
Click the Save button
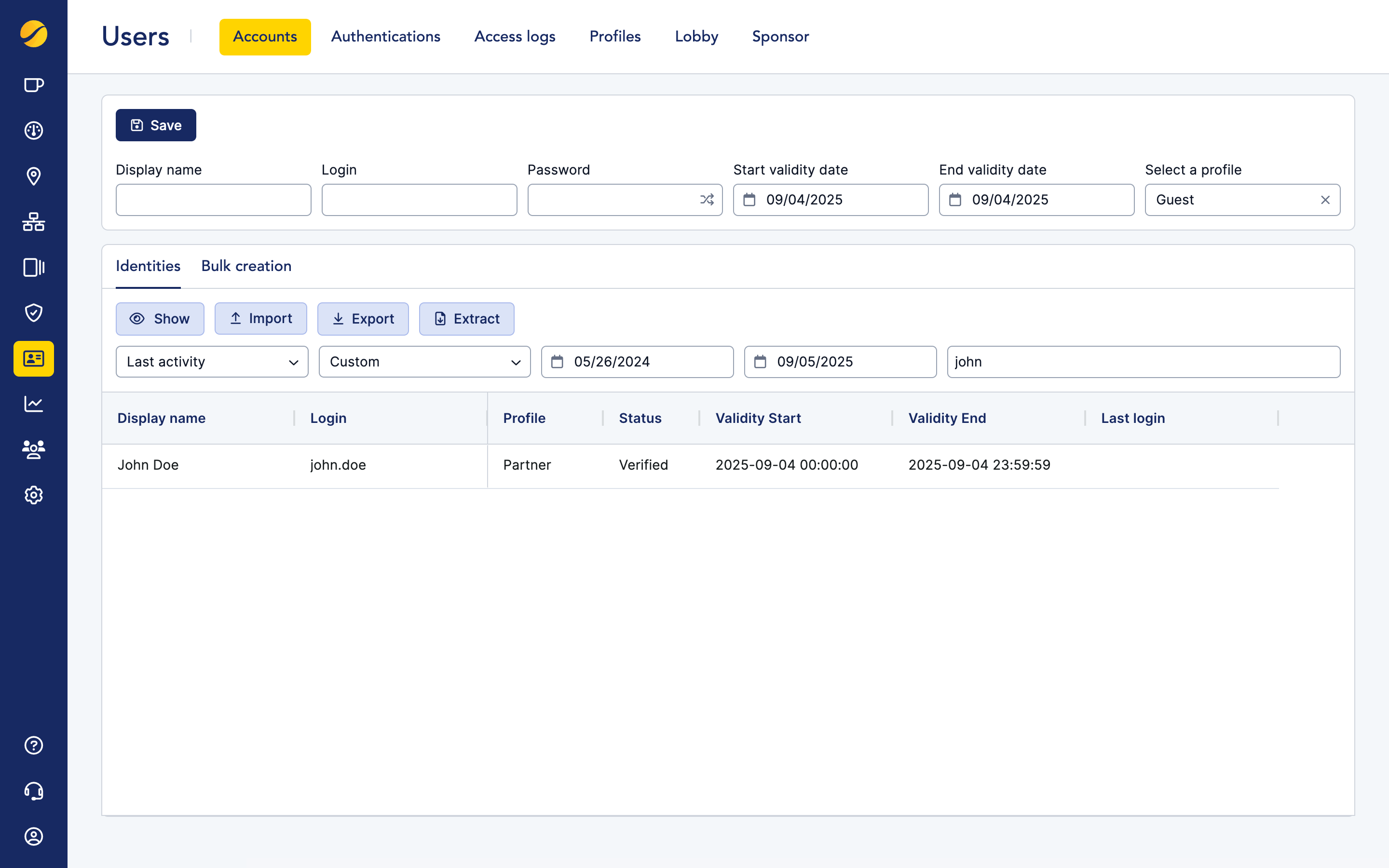[x=156, y=125]
